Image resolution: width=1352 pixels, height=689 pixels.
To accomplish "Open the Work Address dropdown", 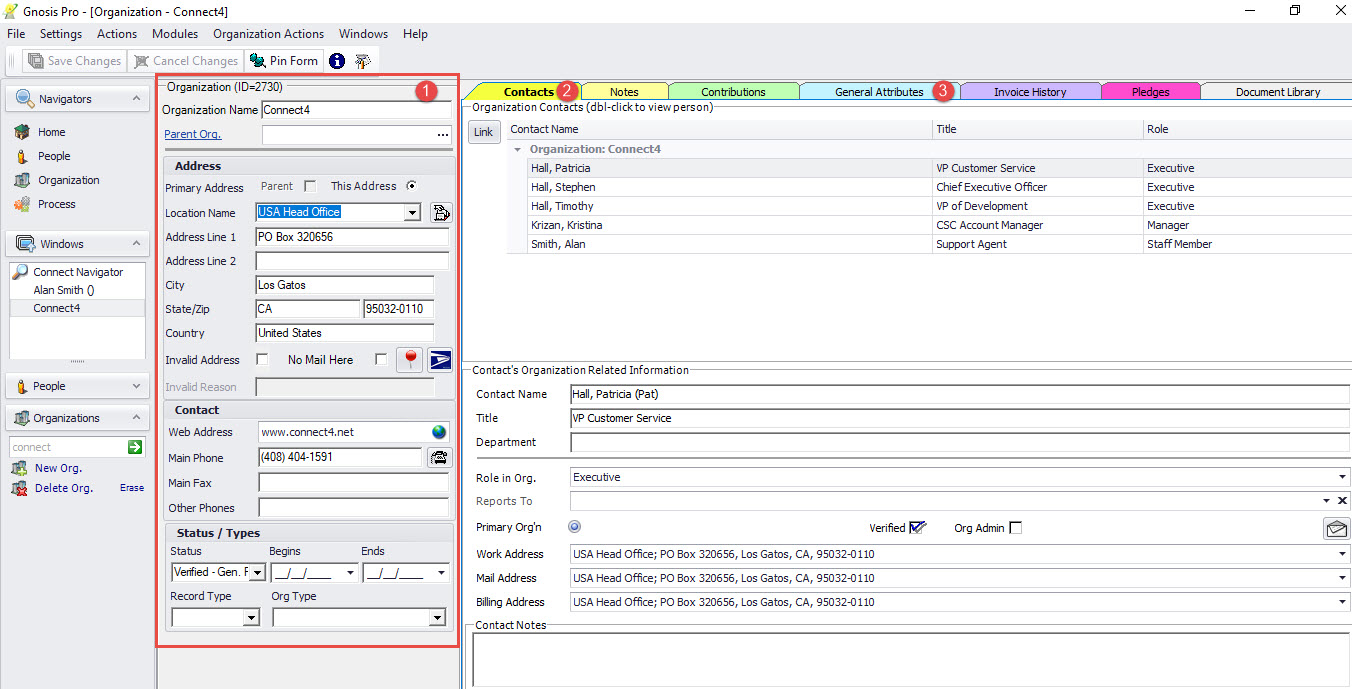I will tap(1342, 554).
